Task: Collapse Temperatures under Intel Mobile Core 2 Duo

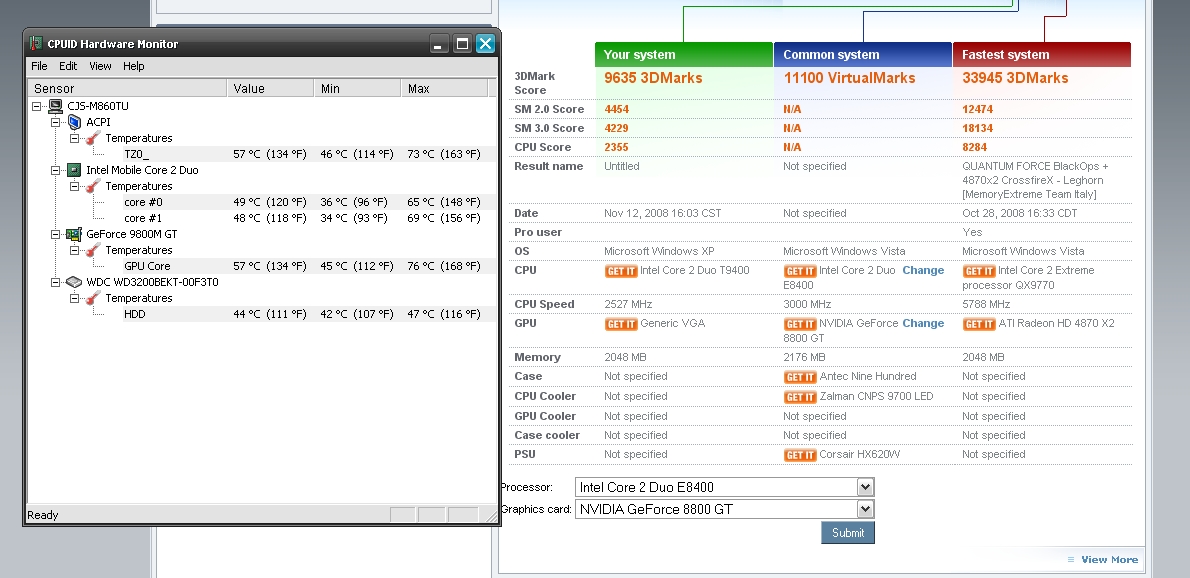Action: click(x=74, y=186)
